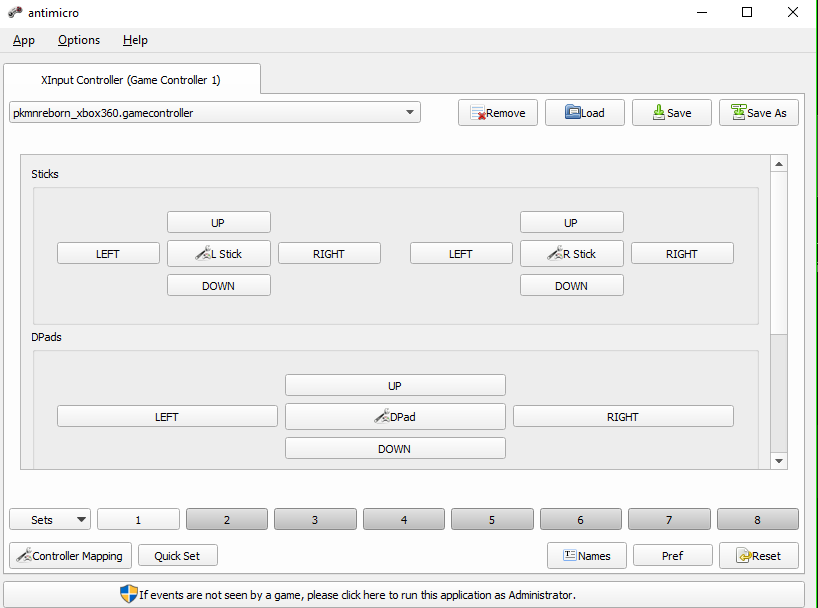818x608 pixels.
Task: Click Save As to export profile
Action: coord(758,113)
